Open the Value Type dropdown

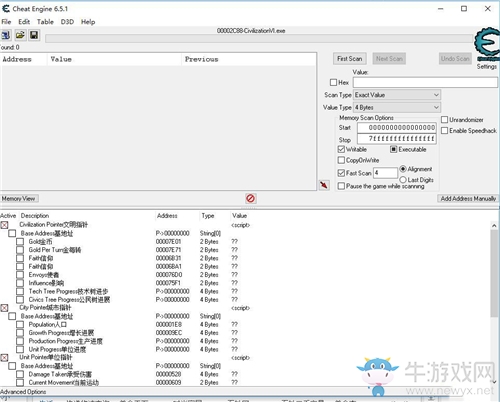coord(397,107)
